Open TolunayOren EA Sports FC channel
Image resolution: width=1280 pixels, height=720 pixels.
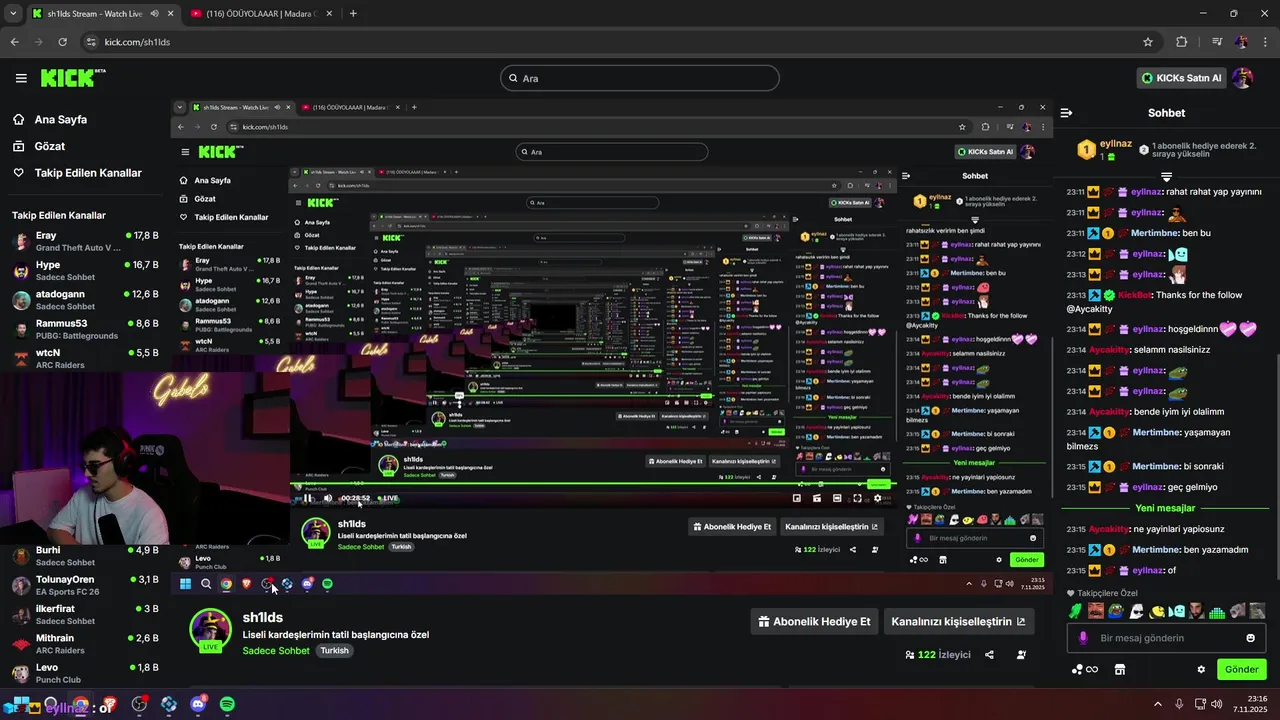pos(85,585)
